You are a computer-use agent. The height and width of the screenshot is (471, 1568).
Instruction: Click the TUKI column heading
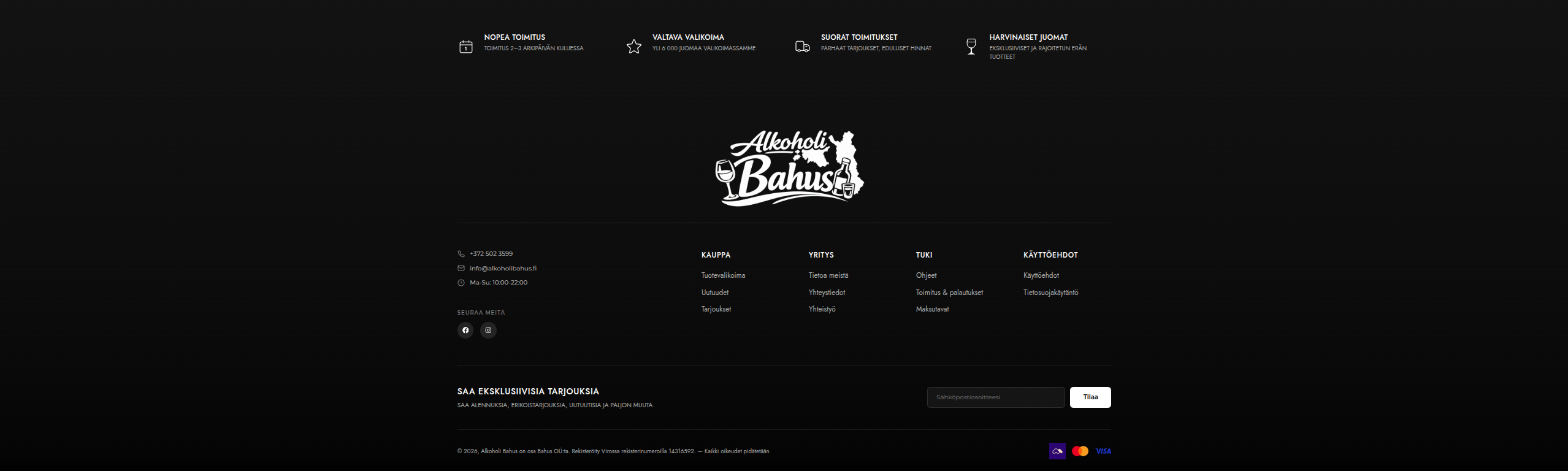(x=924, y=255)
